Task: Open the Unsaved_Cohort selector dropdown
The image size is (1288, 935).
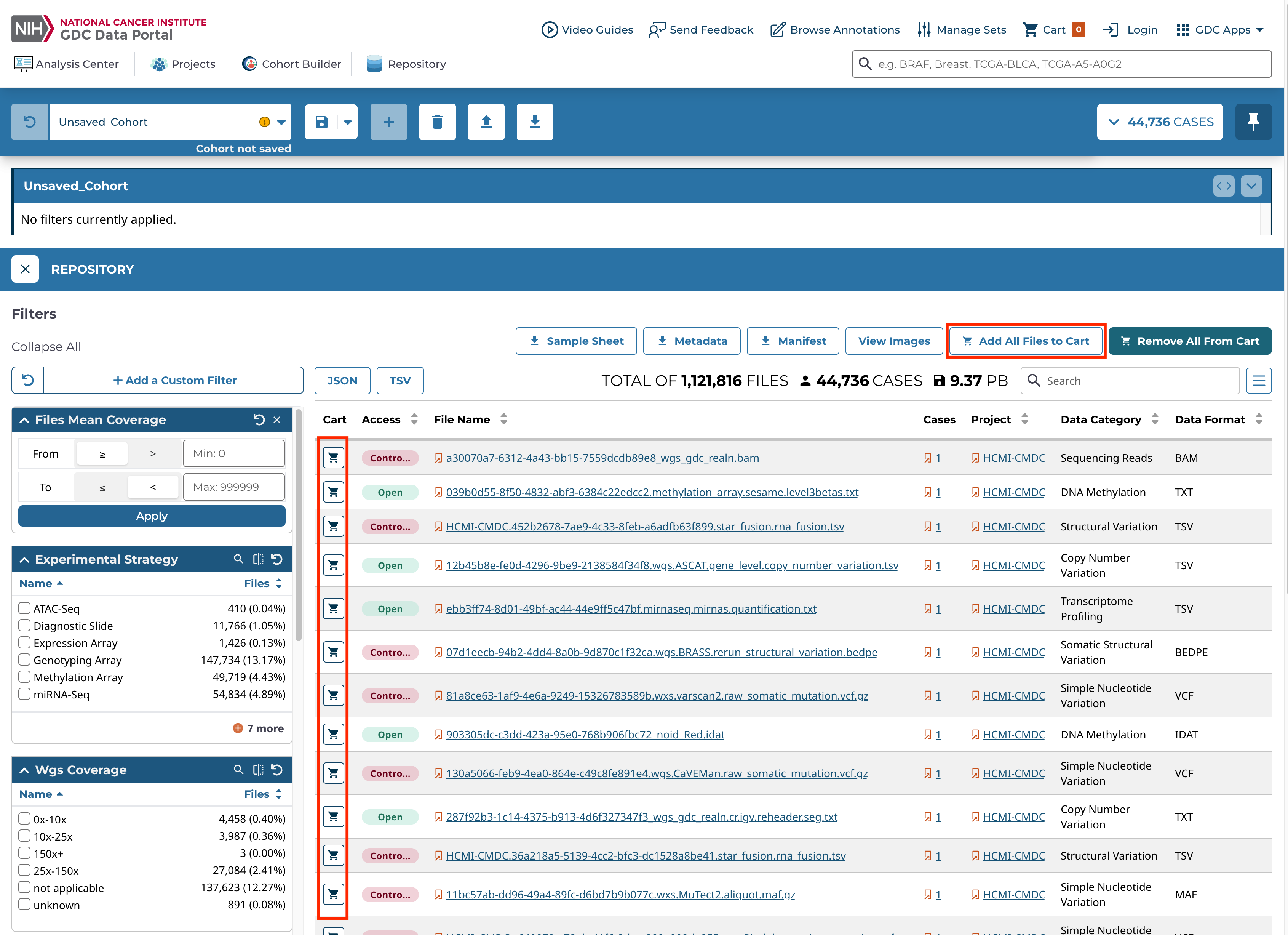Action: pyautogui.click(x=281, y=122)
